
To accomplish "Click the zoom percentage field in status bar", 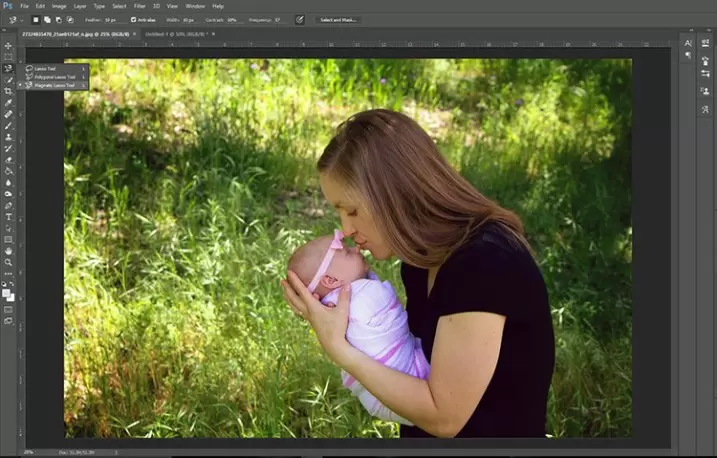I will coord(30,452).
